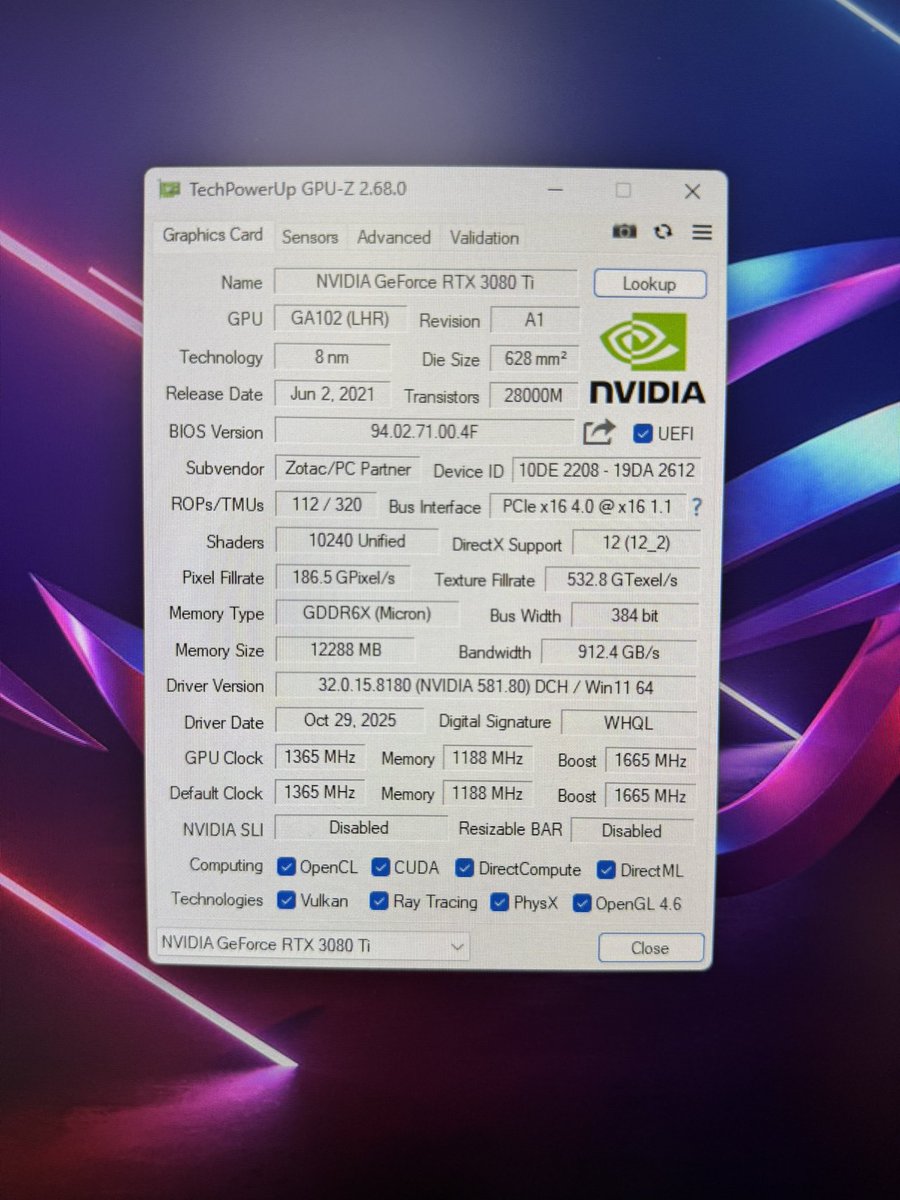The image size is (900, 1200).
Task: Click the Bus Interface field PCIe x16 4.0
Action: click(x=588, y=507)
